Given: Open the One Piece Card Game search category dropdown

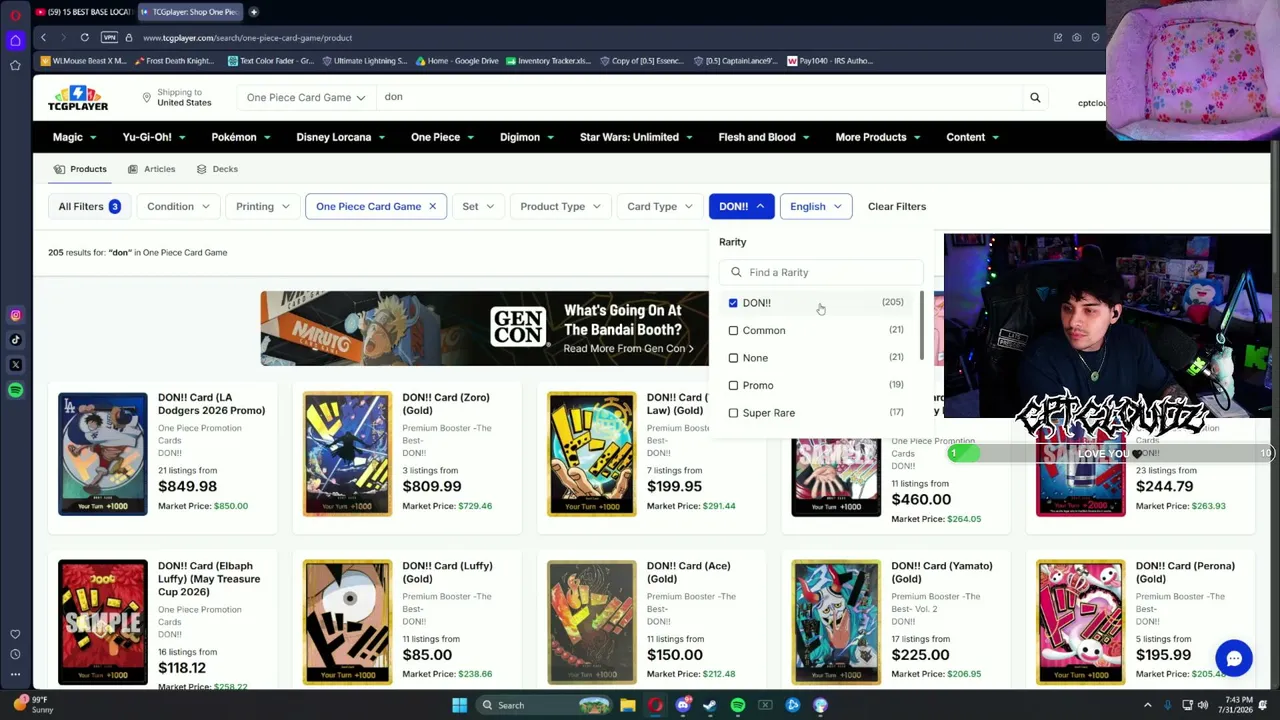Looking at the screenshot, I should pos(305,98).
